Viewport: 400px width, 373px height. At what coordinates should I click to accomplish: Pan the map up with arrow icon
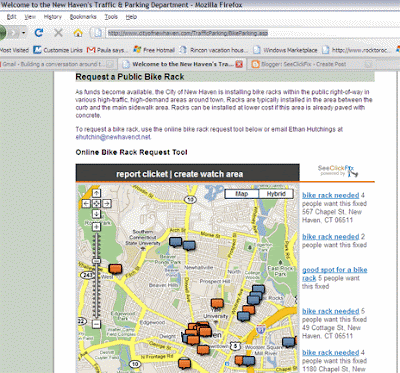click(96, 193)
